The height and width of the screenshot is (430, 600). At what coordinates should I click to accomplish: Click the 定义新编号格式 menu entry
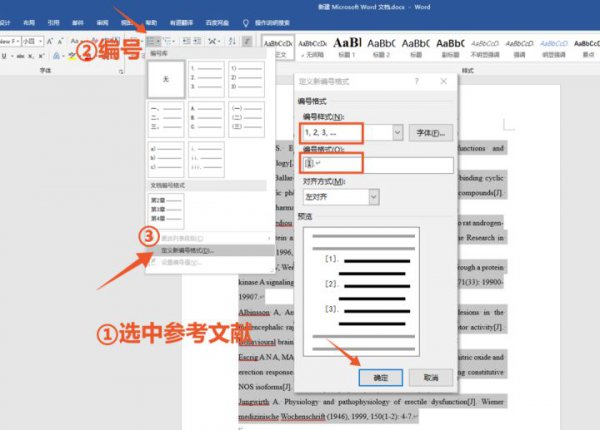pyautogui.click(x=190, y=250)
